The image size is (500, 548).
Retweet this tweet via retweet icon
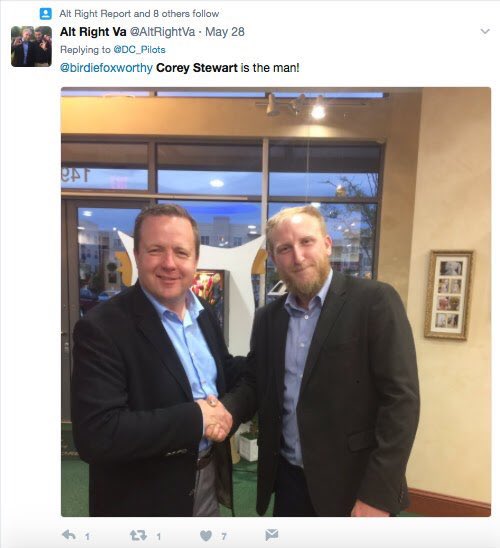click(x=138, y=535)
